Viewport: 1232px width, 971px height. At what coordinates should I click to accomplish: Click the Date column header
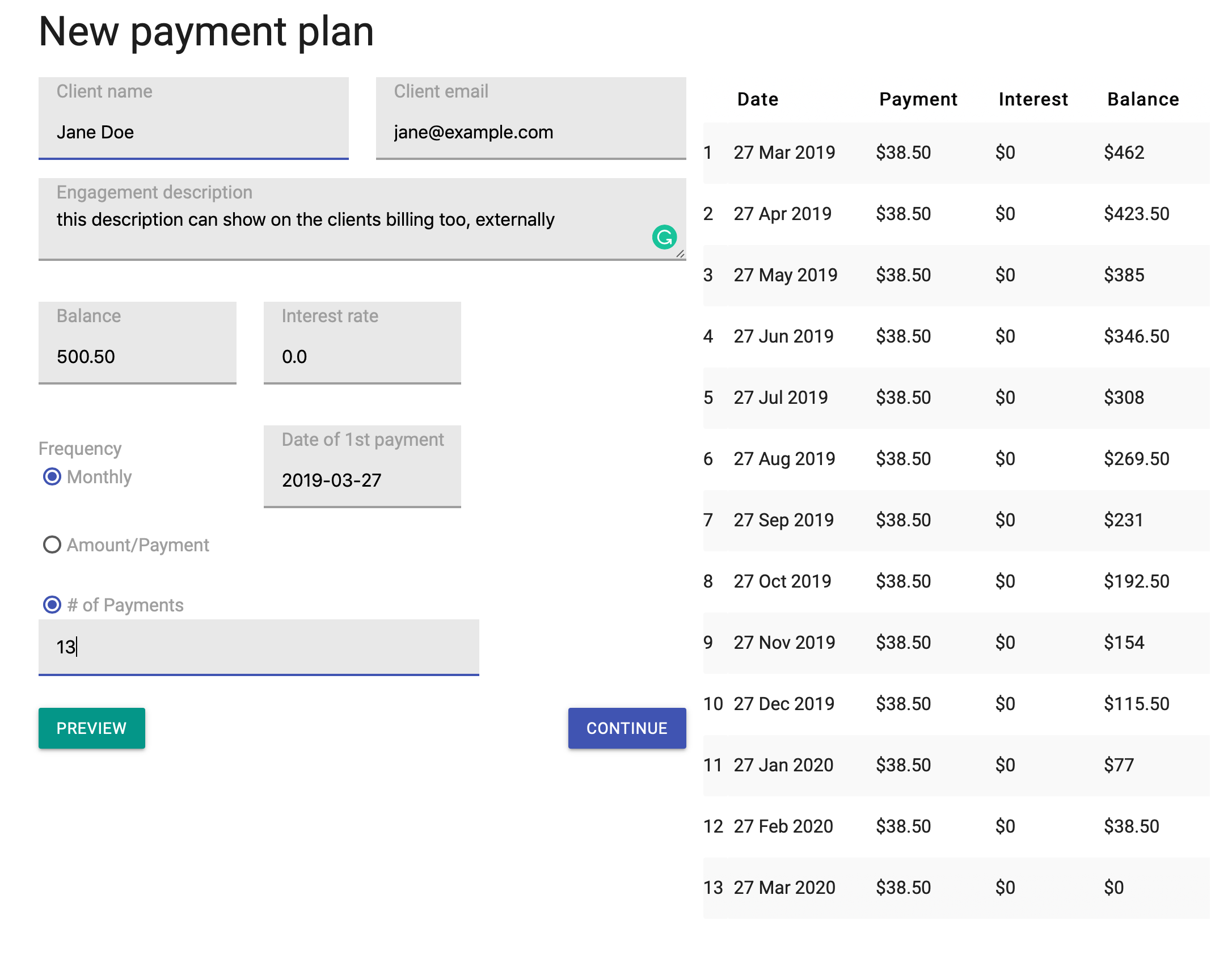(757, 99)
